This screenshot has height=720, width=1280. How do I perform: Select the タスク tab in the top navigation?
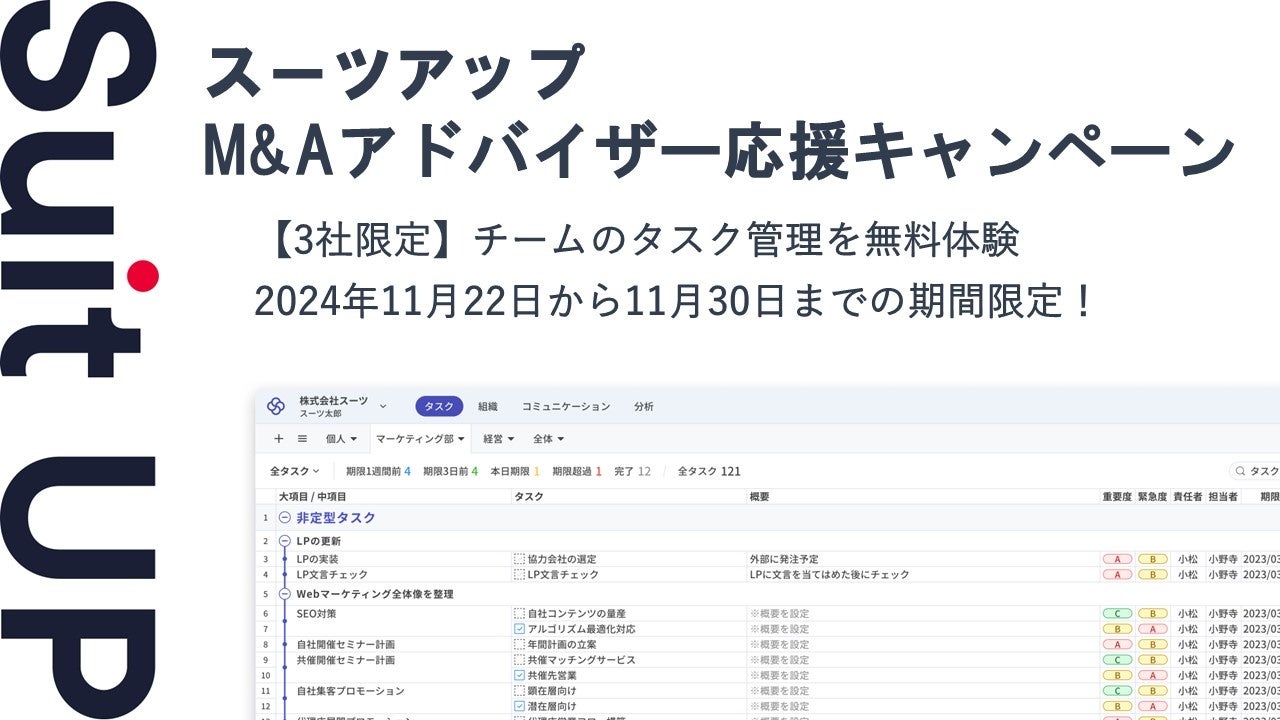[439, 406]
